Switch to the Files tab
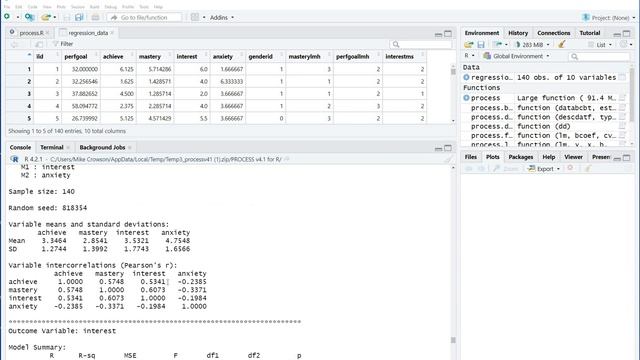The image size is (640, 360). [471, 157]
